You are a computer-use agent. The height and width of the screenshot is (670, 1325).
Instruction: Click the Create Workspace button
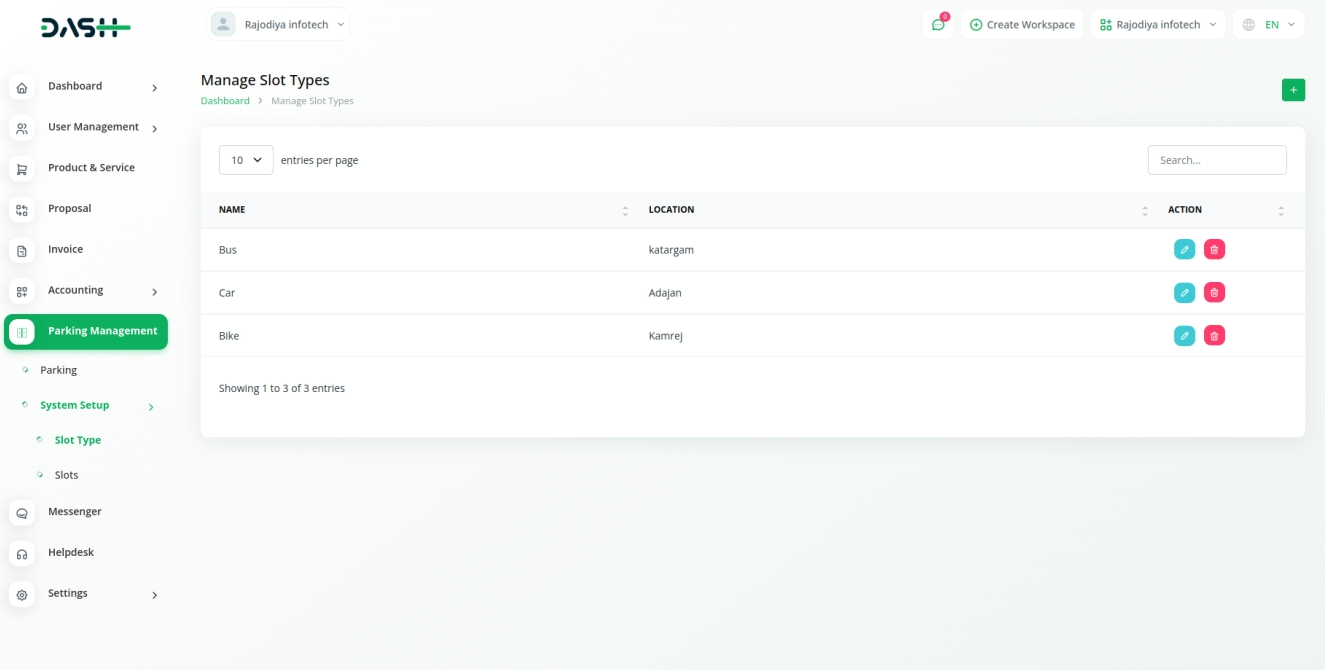coord(1022,25)
